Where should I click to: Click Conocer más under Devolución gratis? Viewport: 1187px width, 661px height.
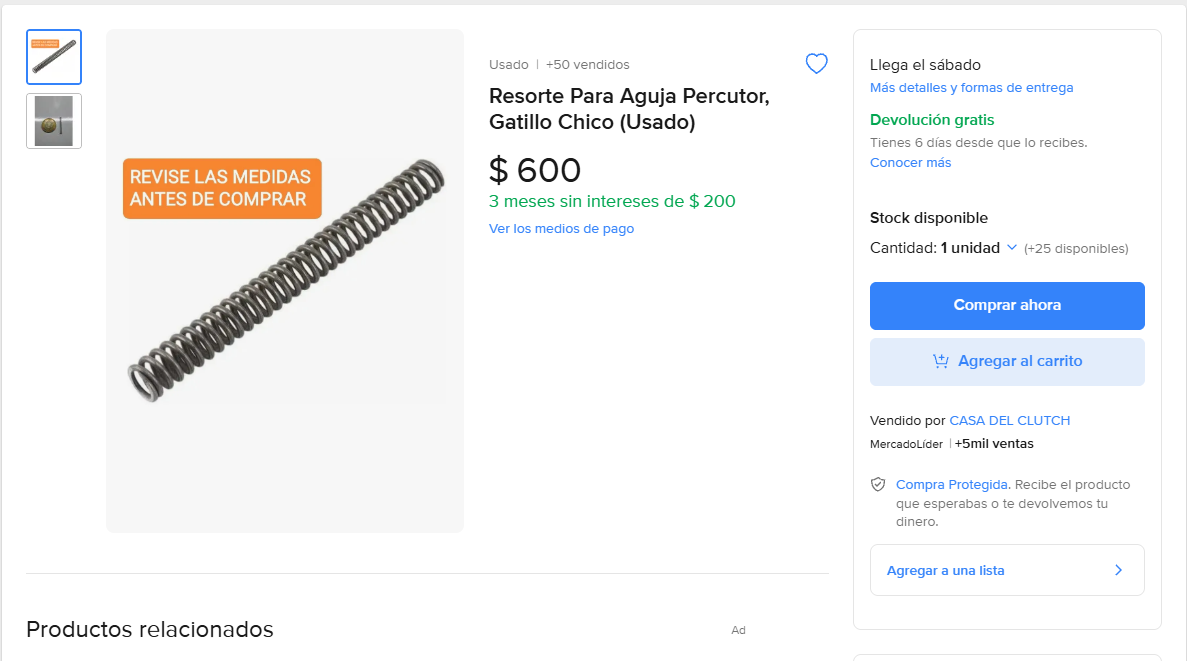pyautogui.click(x=910, y=163)
